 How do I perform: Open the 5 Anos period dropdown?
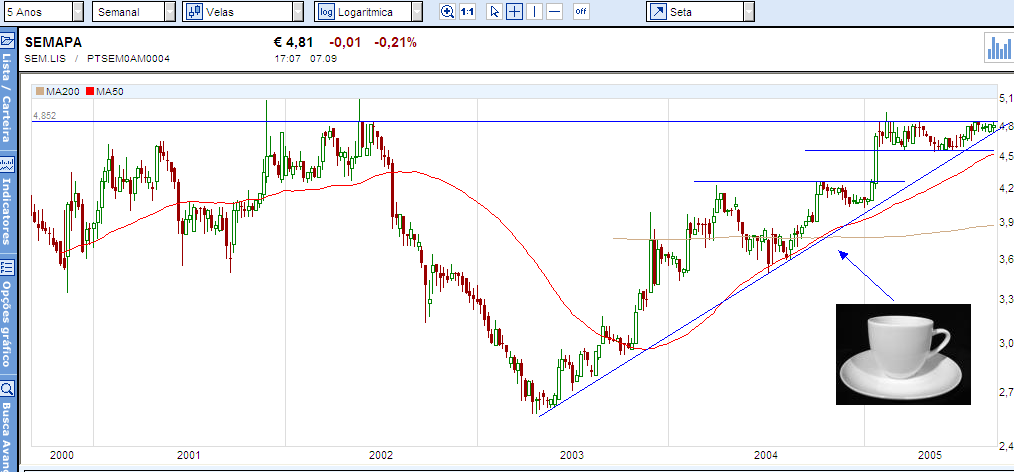[x=42, y=11]
